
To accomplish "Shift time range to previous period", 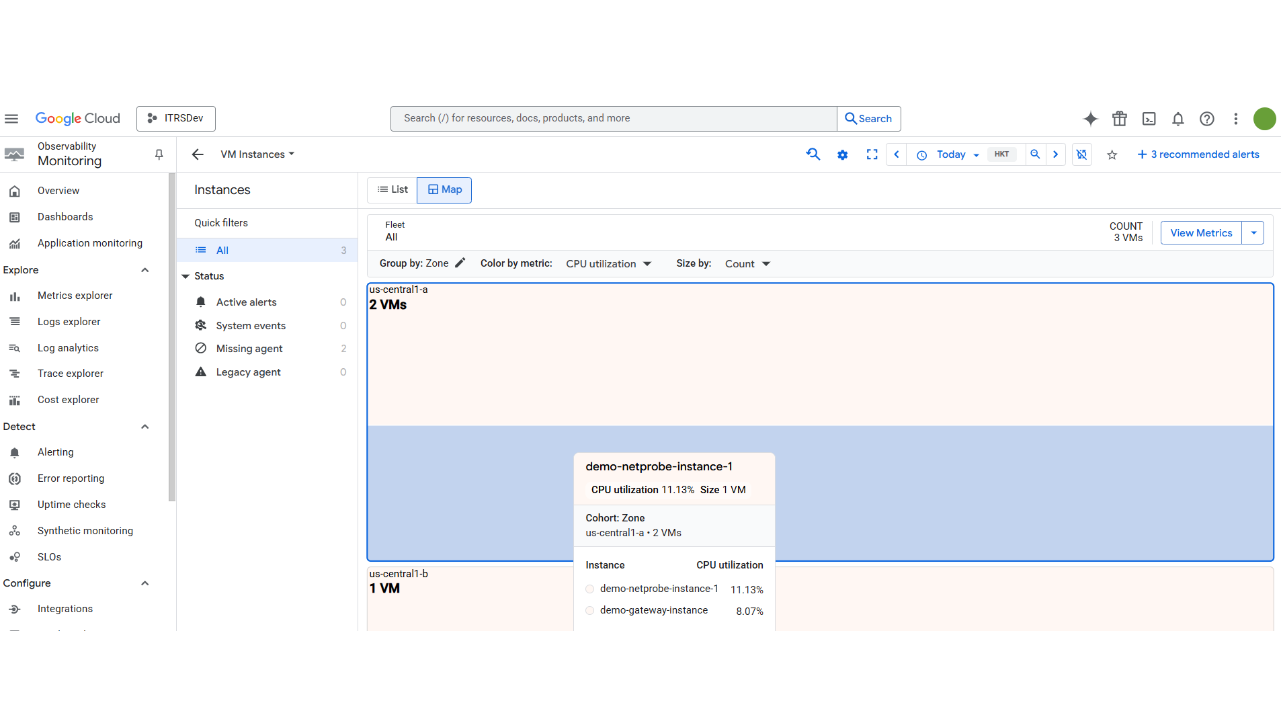I will [897, 154].
